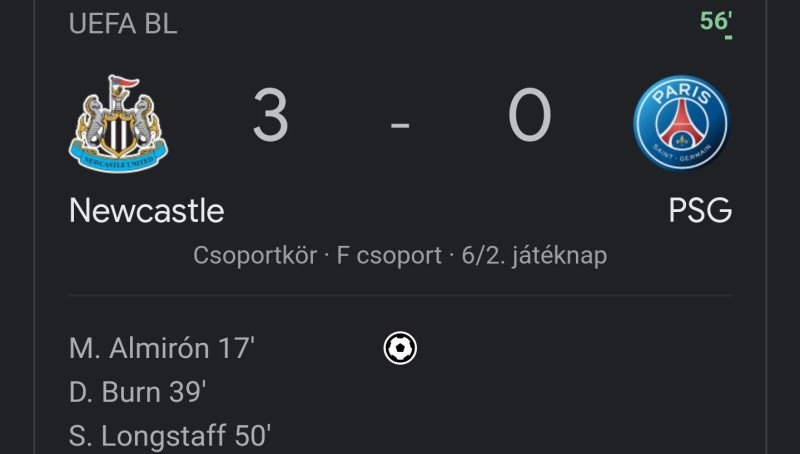Tap the soccer ball goals icon
Screen dimensions: 800x454
pos(400,348)
